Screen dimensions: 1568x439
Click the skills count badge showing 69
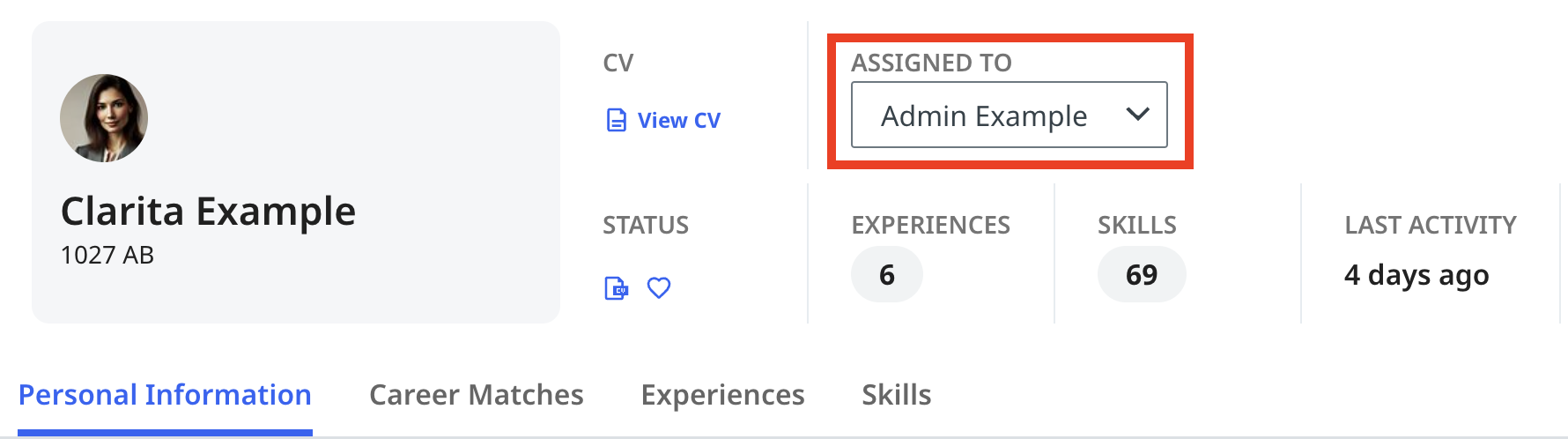point(1142,275)
